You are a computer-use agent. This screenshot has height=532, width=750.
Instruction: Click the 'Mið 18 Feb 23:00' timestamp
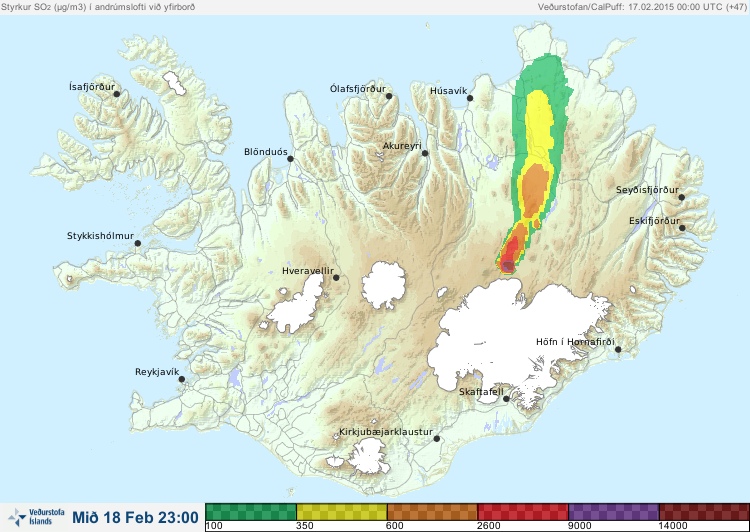pyautogui.click(x=135, y=517)
